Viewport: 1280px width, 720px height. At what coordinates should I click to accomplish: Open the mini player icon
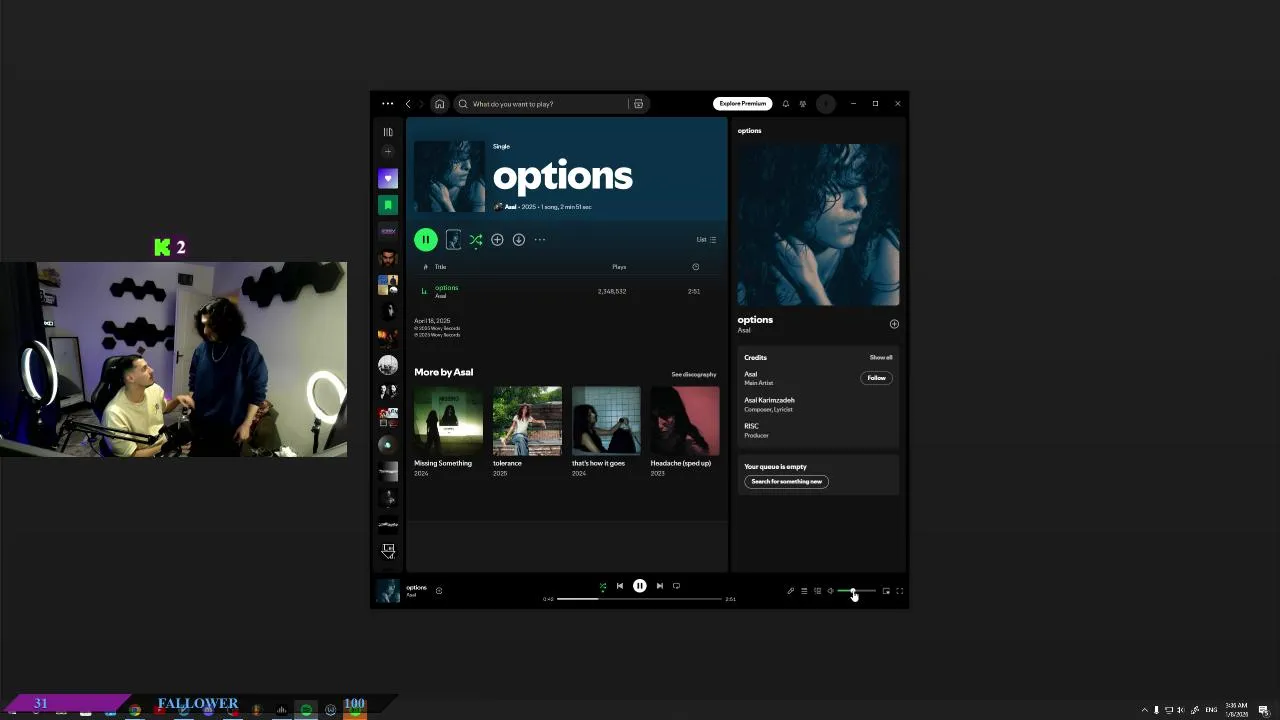click(886, 591)
